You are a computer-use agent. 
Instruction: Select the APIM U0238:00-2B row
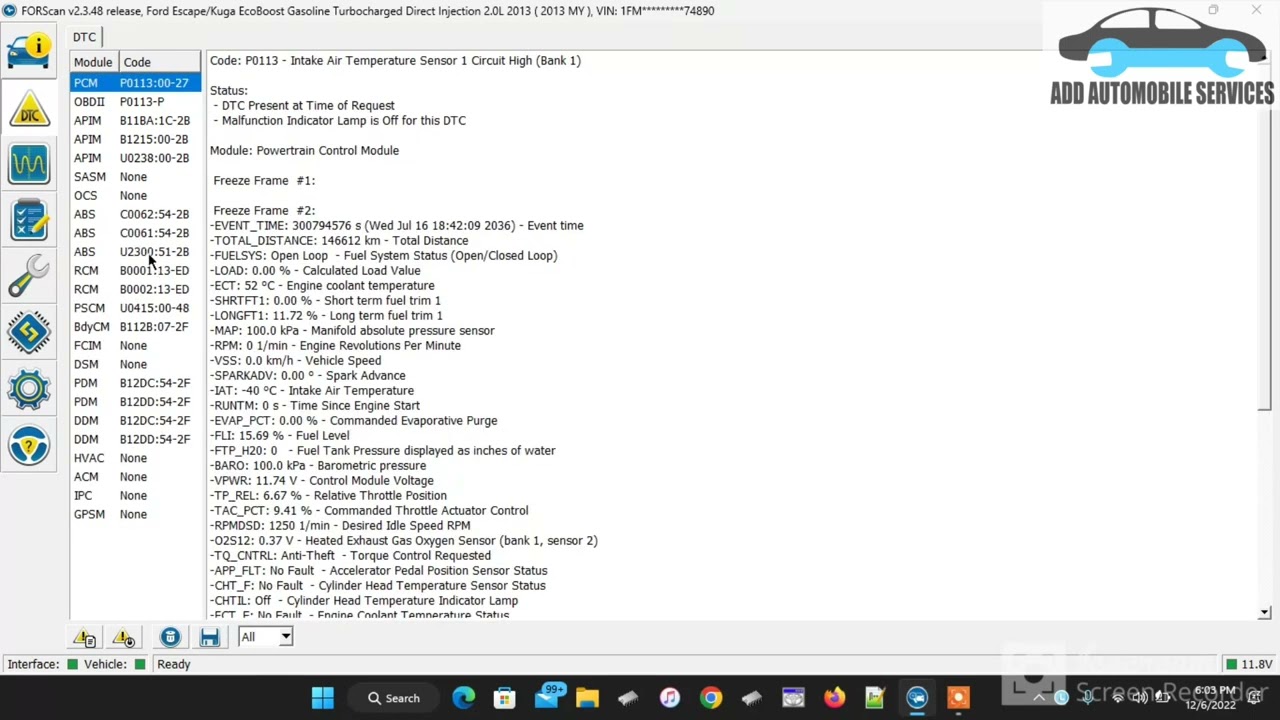(x=135, y=158)
